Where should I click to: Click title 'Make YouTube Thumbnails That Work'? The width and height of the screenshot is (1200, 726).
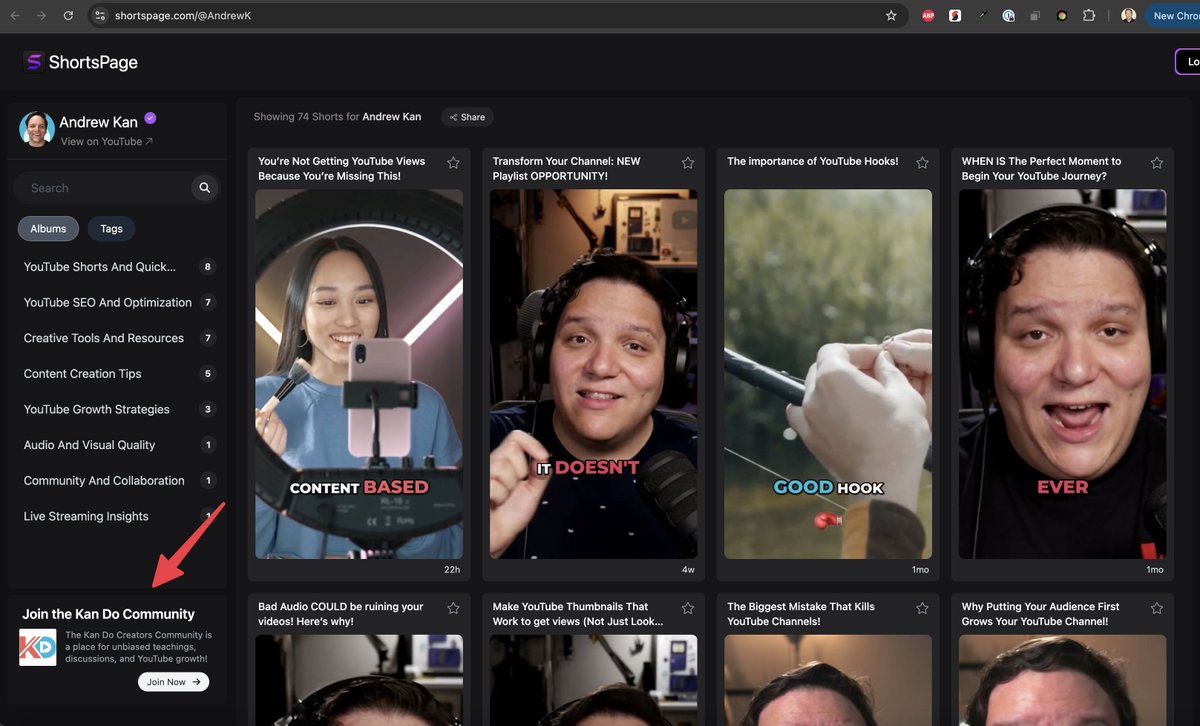[578, 614]
